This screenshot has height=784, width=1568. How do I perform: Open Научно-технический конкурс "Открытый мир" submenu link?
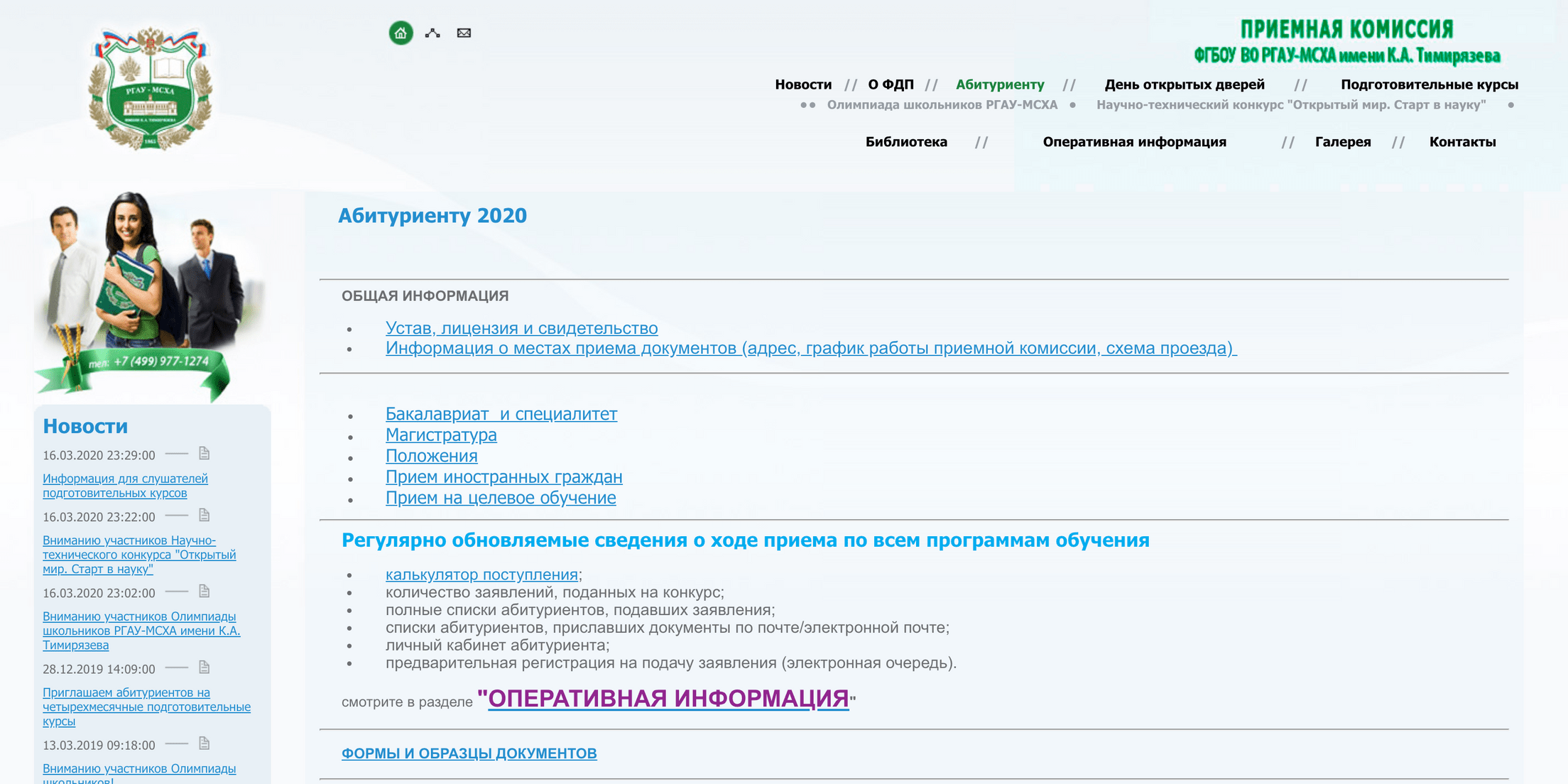click(x=1291, y=105)
